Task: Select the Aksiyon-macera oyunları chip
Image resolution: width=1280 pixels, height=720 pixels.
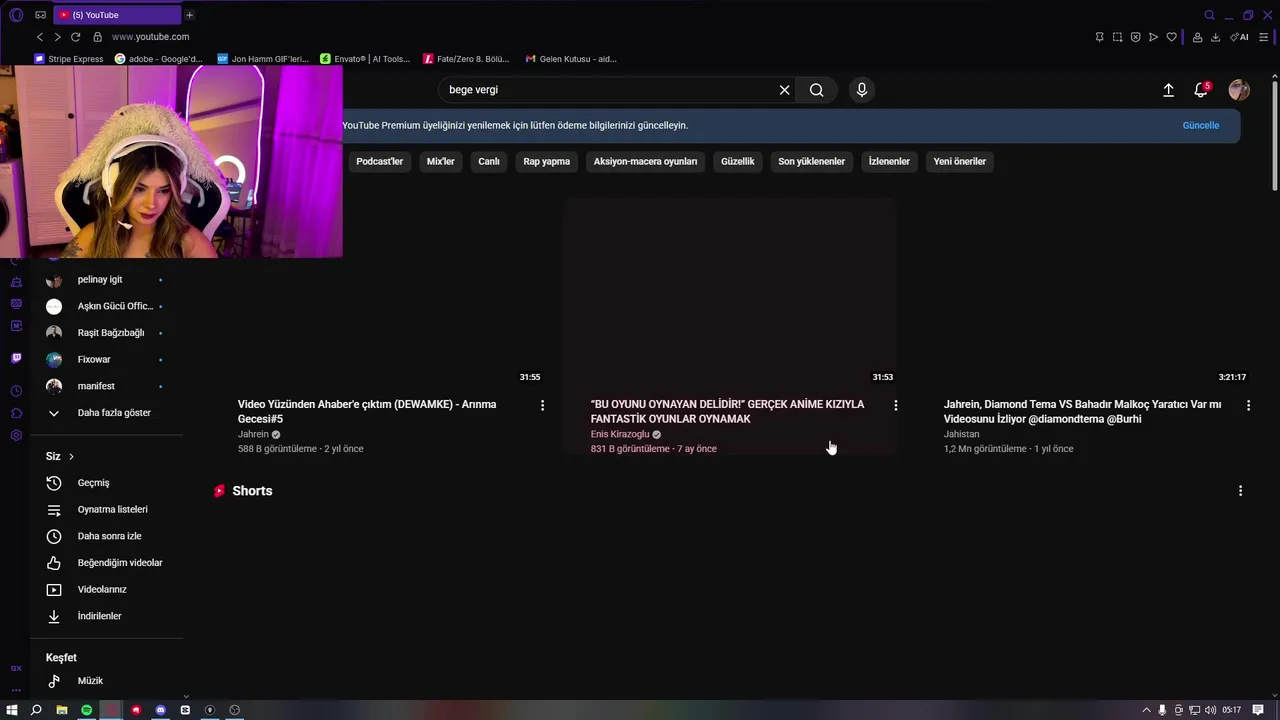Action: click(645, 161)
